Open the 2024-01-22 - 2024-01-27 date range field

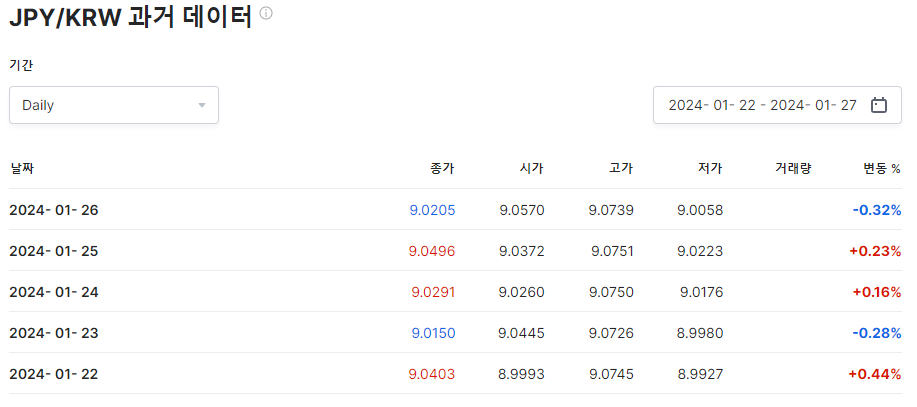(777, 105)
